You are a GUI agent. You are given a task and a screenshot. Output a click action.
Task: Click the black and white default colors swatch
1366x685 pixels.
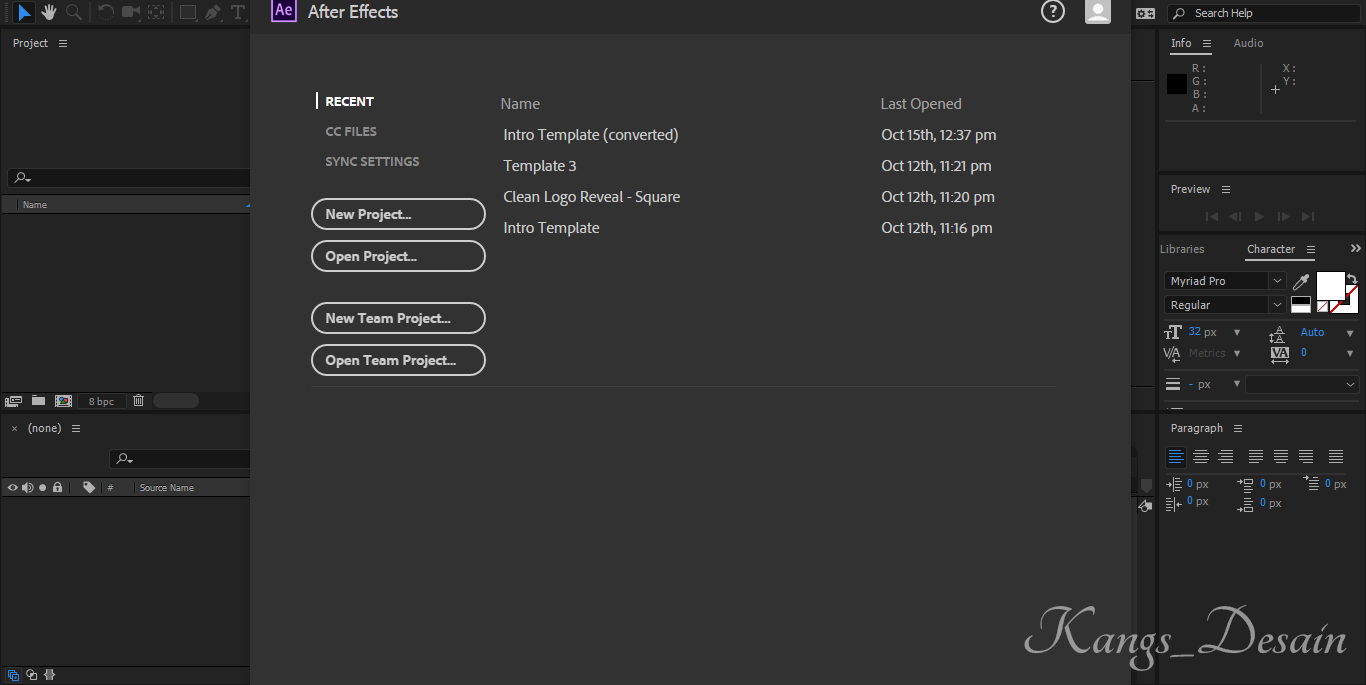pyautogui.click(x=1301, y=304)
